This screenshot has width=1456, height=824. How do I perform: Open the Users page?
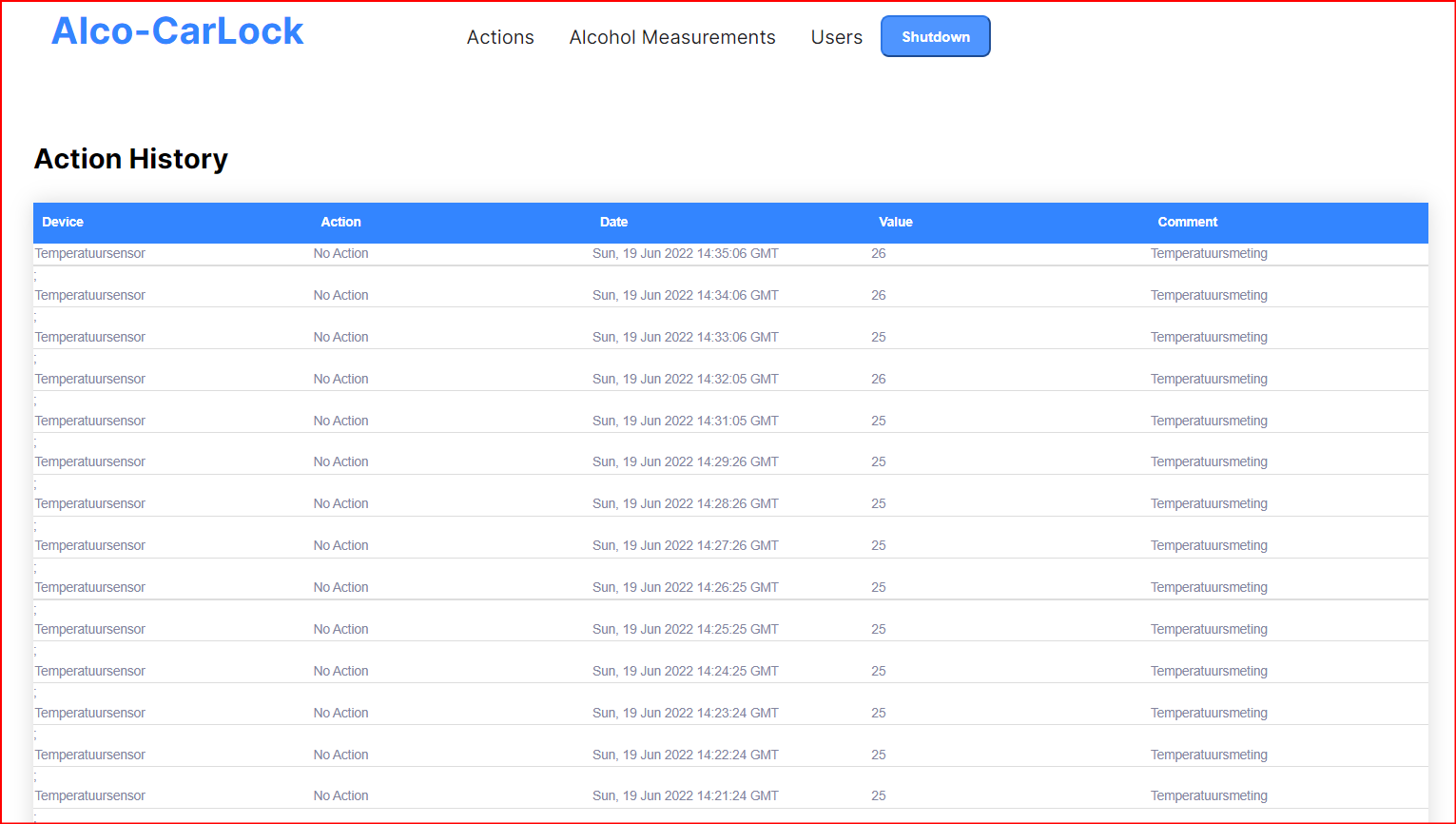837,37
